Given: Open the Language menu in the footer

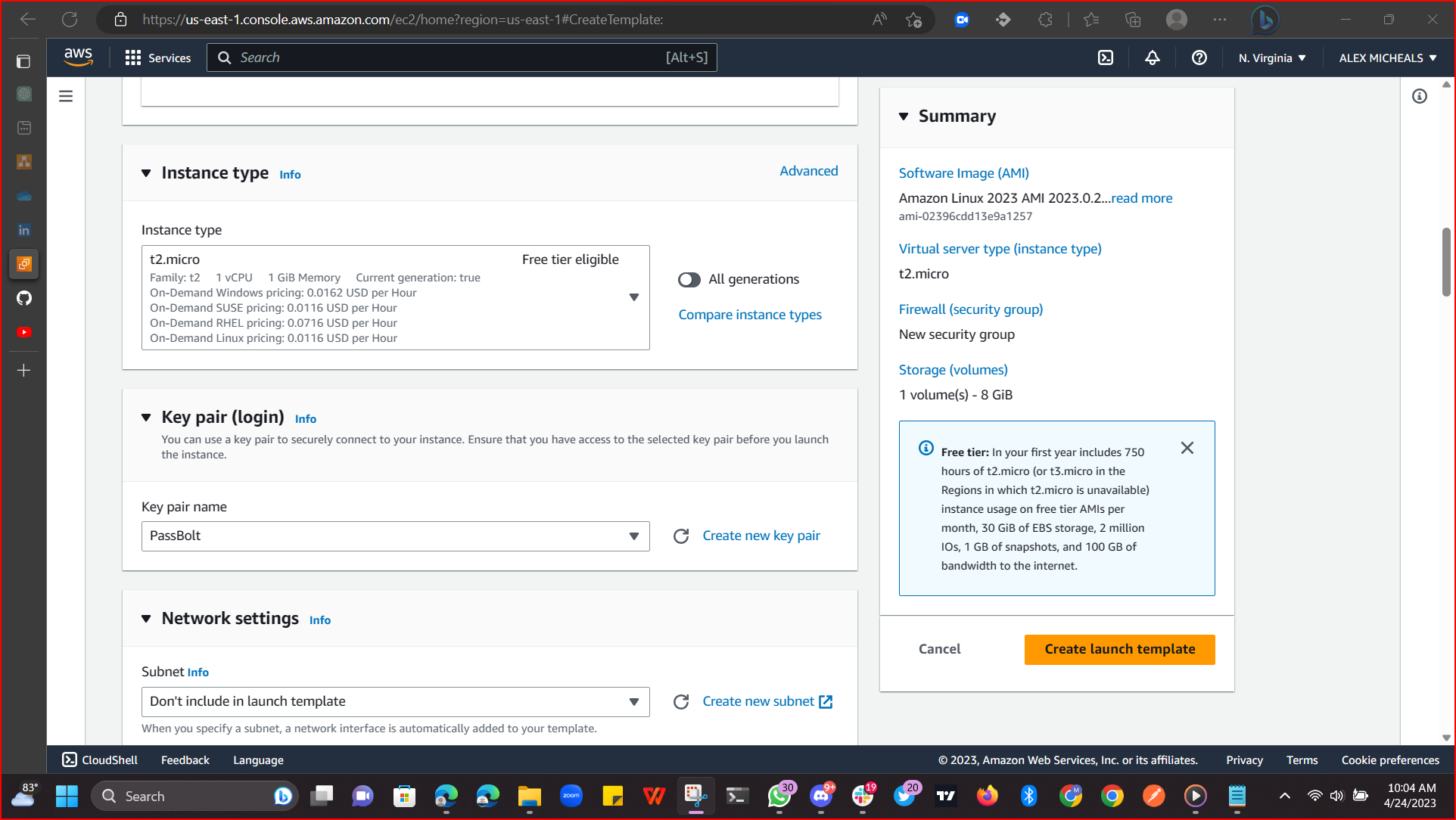Looking at the screenshot, I should pos(257,759).
